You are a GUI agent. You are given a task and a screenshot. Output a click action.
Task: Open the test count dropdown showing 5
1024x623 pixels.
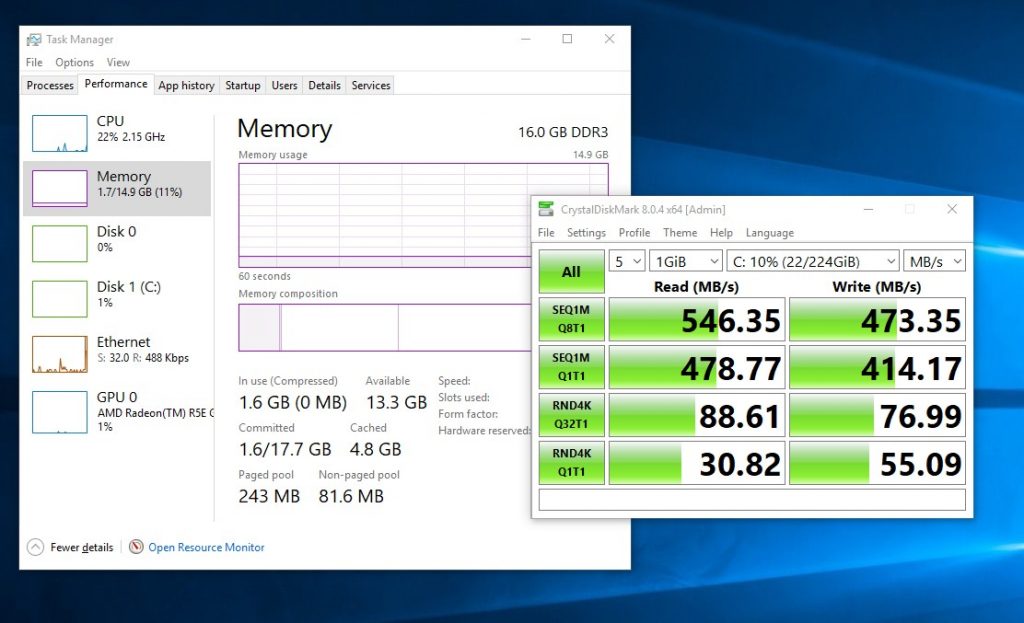(627, 261)
